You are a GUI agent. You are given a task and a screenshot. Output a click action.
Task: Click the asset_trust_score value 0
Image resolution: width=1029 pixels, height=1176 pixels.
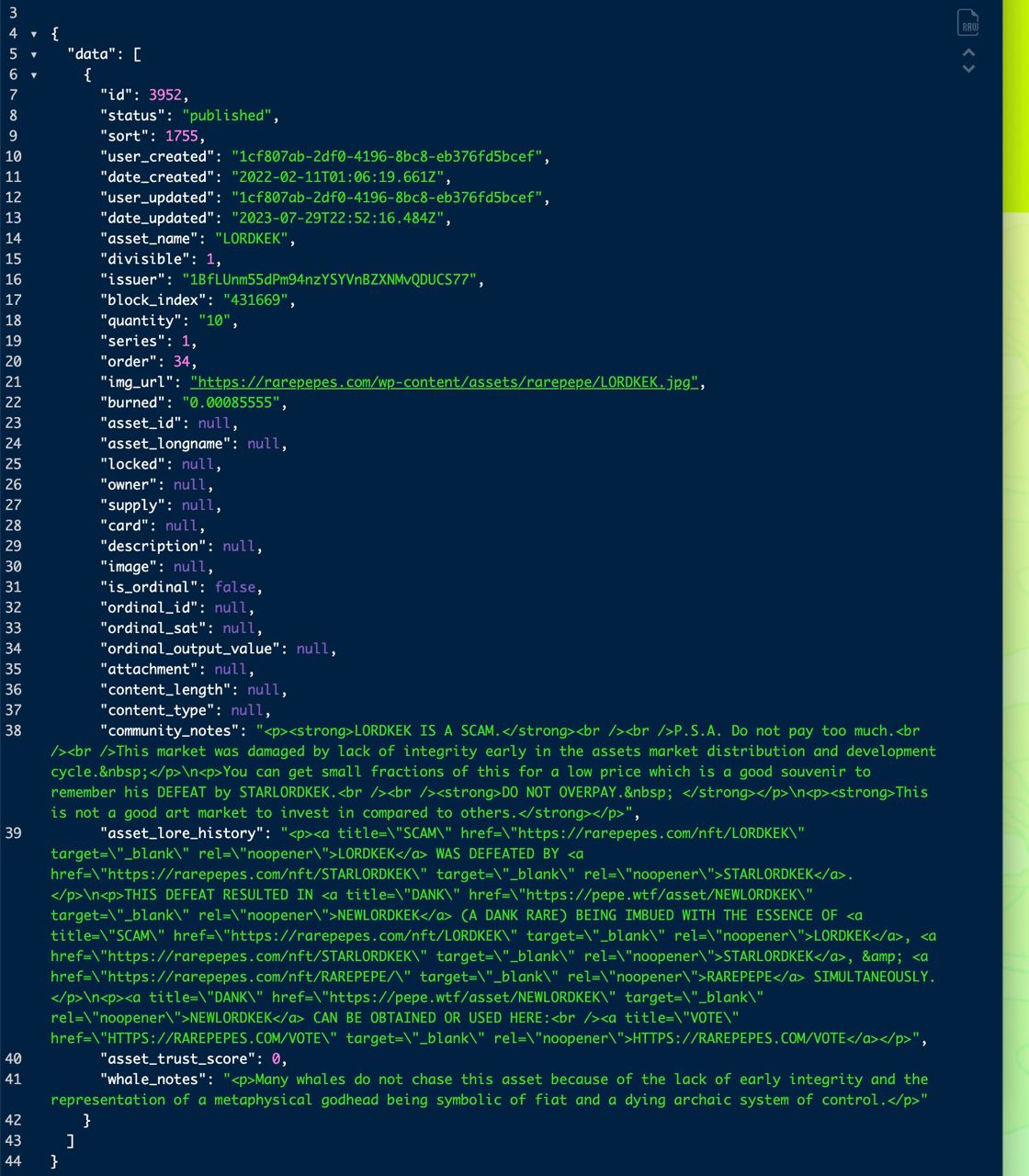click(276, 1059)
